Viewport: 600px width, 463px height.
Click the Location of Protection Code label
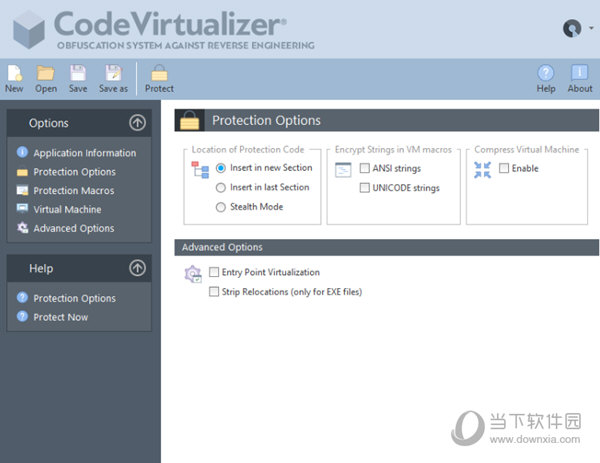[248, 150]
